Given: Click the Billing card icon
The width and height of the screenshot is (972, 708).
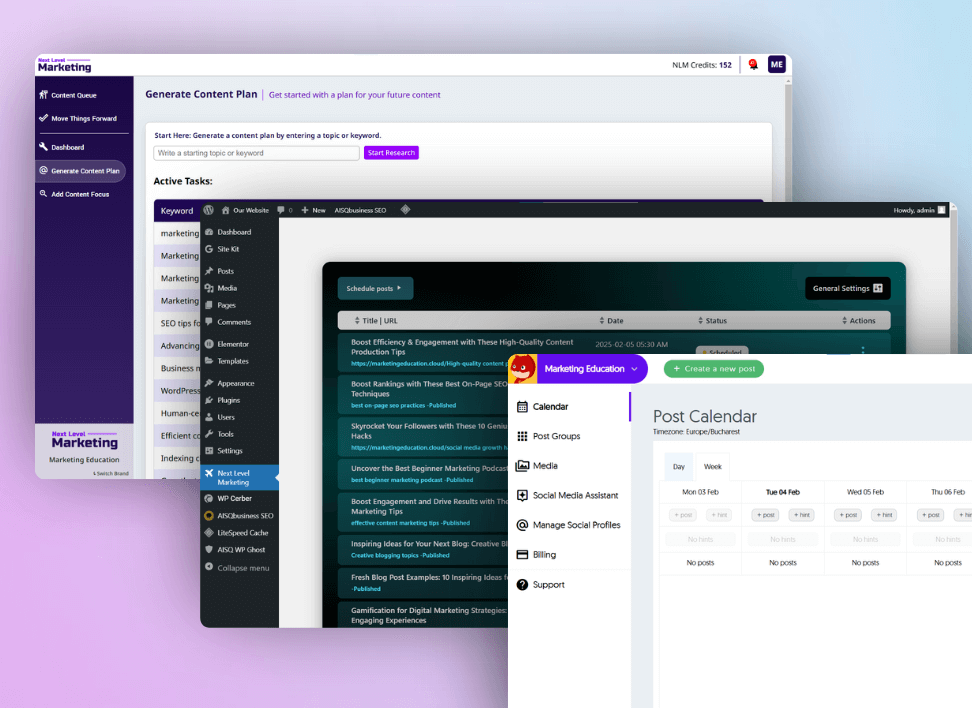Looking at the screenshot, I should (522, 555).
